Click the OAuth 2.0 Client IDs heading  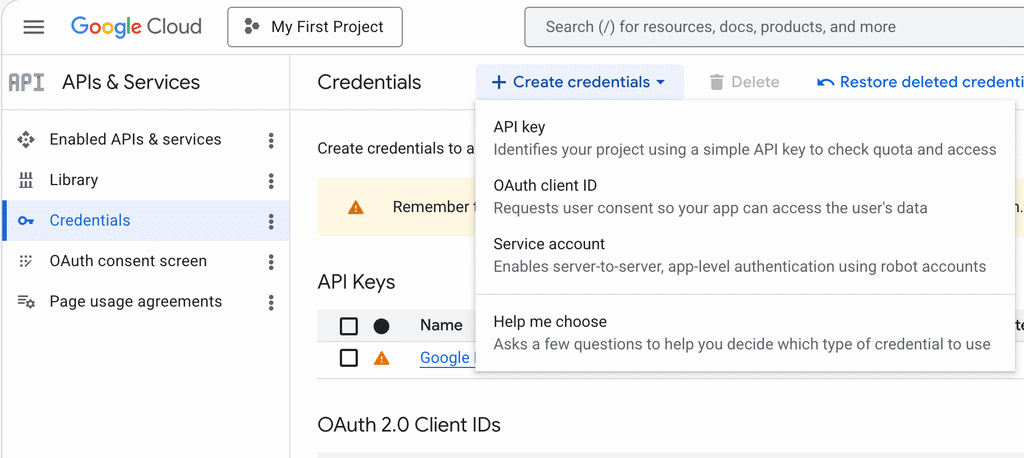click(409, 425)
